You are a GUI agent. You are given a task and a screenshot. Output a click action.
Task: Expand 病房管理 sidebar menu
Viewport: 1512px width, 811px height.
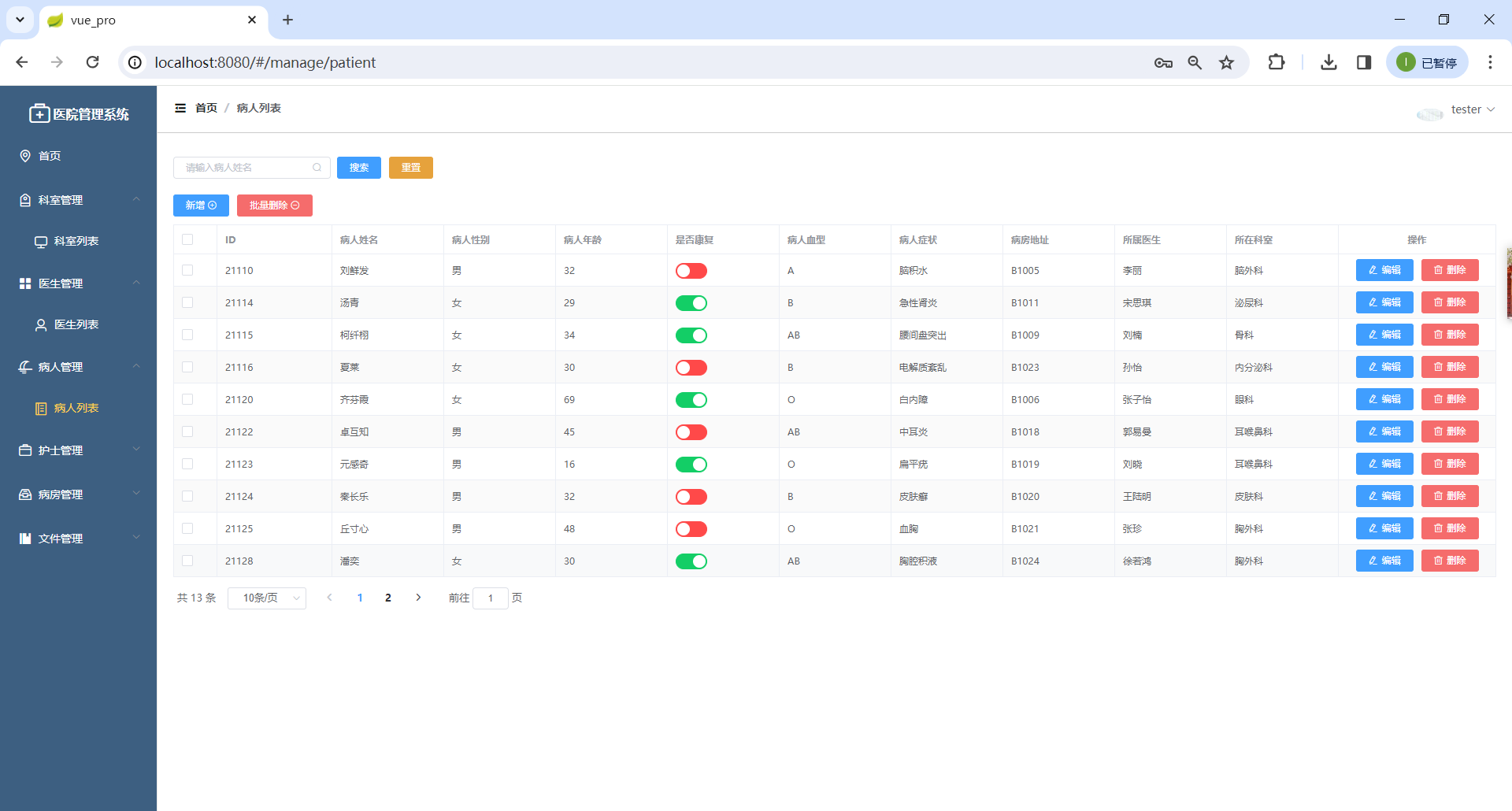(78, 494)
